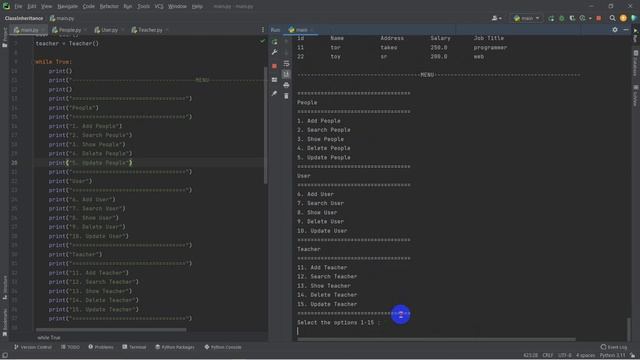The image size is (640, 360).
Task: Close the People.py tab
Action: [x=85, y=30]
